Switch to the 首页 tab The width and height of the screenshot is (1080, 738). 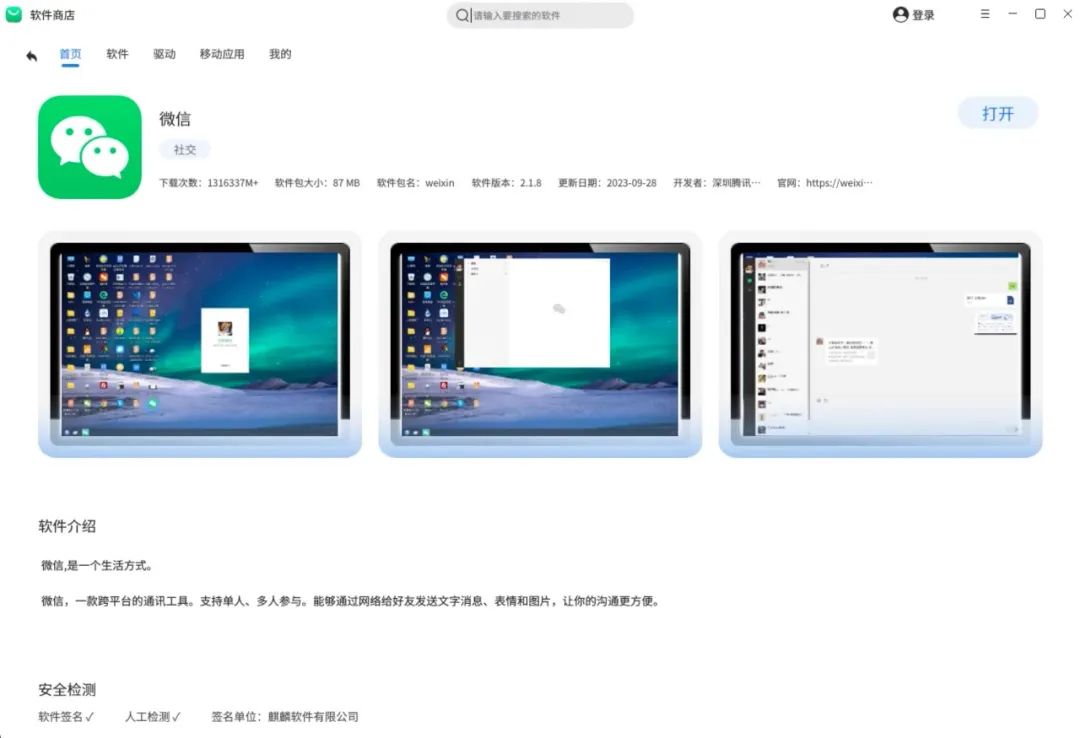70,54
